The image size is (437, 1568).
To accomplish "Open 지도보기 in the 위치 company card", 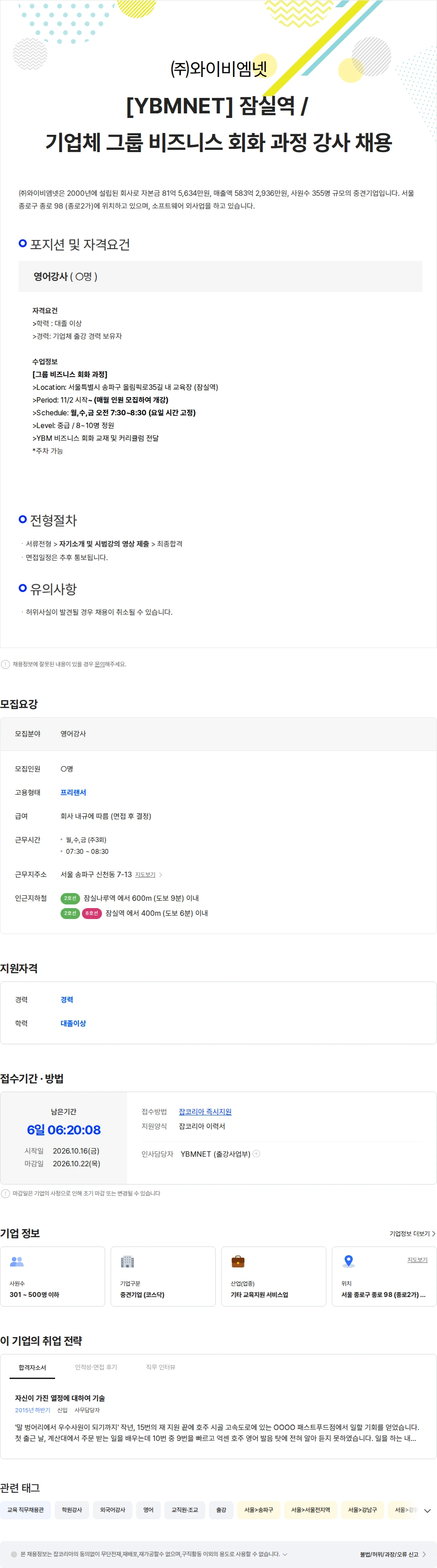I will tap(417, 1260).
